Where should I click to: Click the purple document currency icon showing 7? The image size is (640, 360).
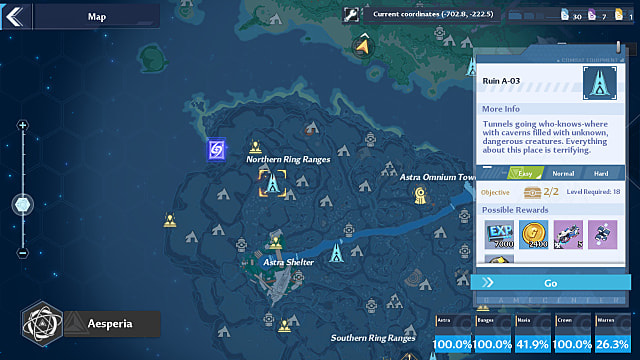click(x=592, y=15)
